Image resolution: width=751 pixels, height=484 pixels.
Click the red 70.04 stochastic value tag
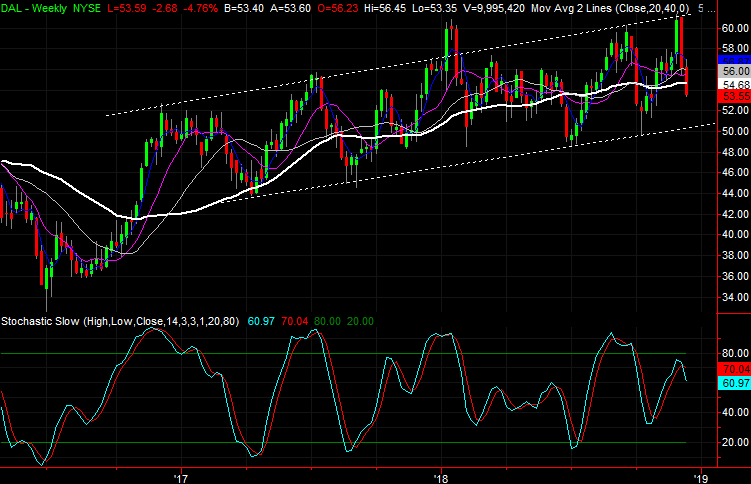[x=734, y=368]
